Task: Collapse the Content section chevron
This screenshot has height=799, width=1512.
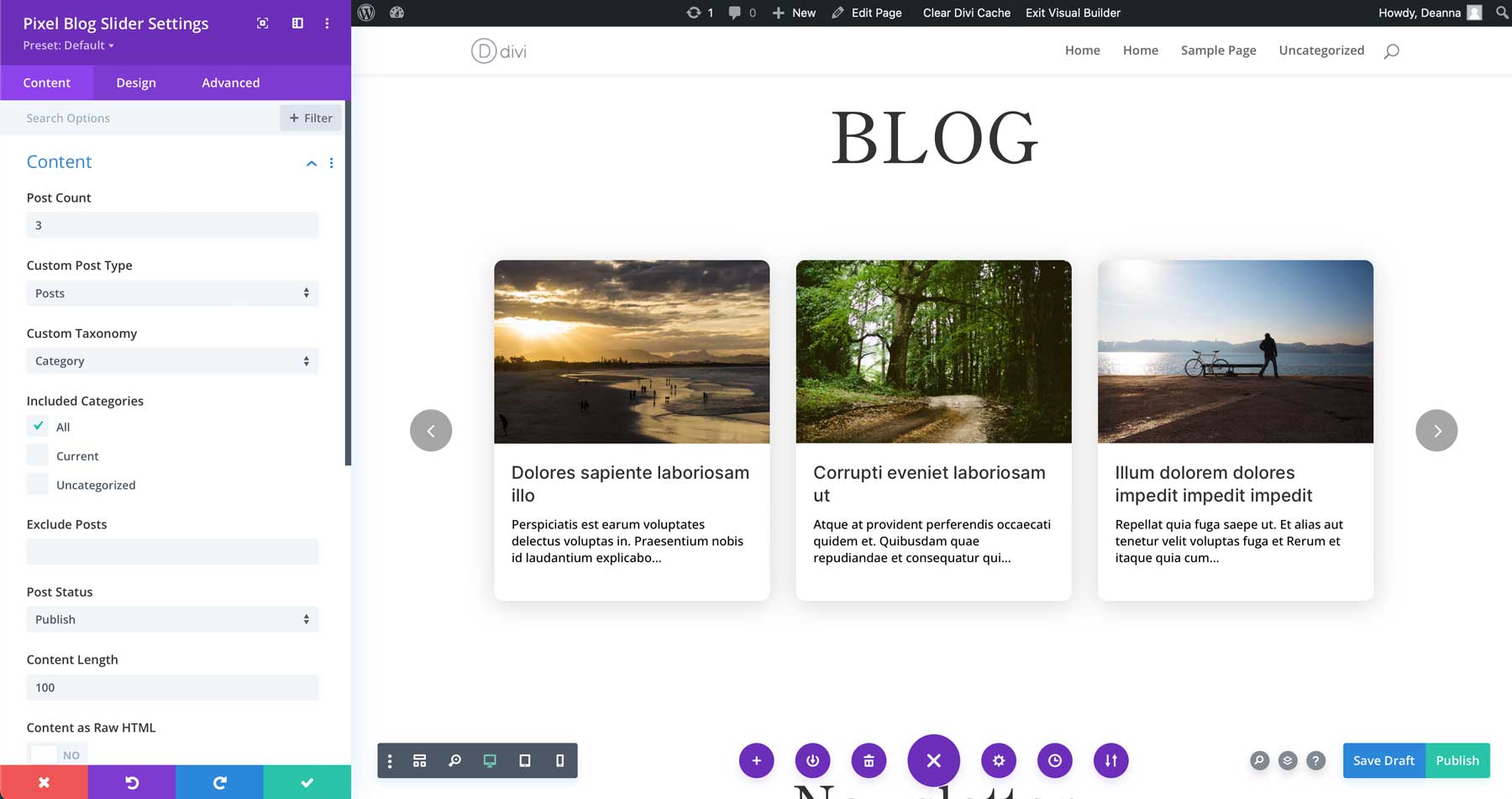Action: 311,163
